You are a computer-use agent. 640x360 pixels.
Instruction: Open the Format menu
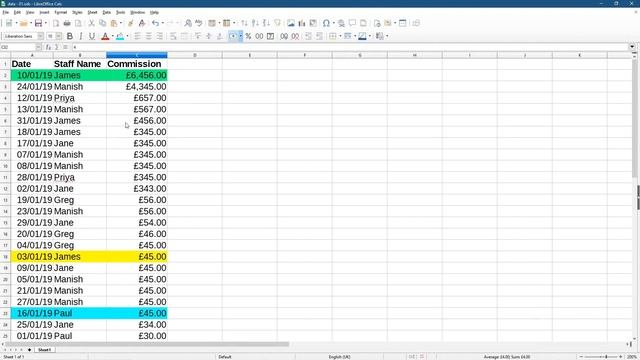[x=60, y=13]
